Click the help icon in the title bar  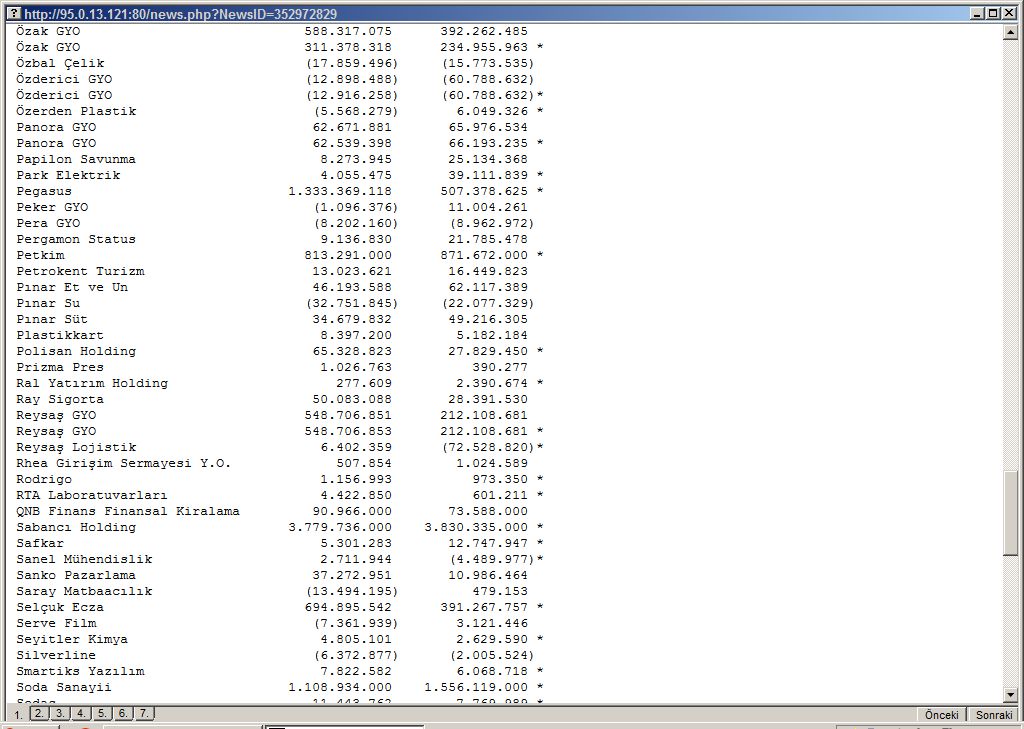pos(13,13)
